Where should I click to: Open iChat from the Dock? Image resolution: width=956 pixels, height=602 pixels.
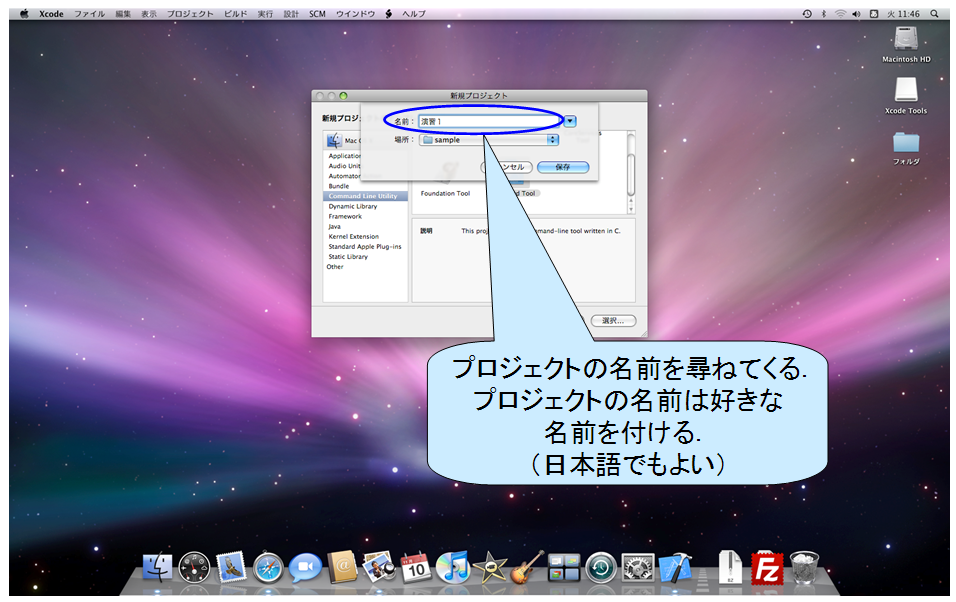(305, 567)
